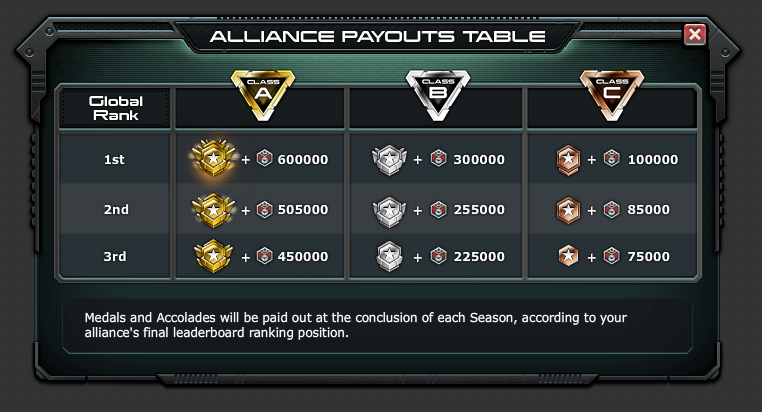Click the accolade icon beside 255000

tap(438, 209)
